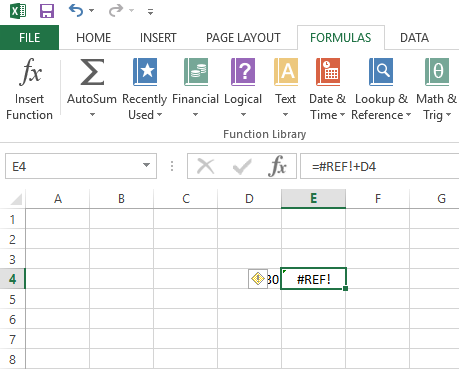Open Recently Used functions
The width and height of the screenshot is (459, 369).
pyautogui.click(x=145, y=88)
